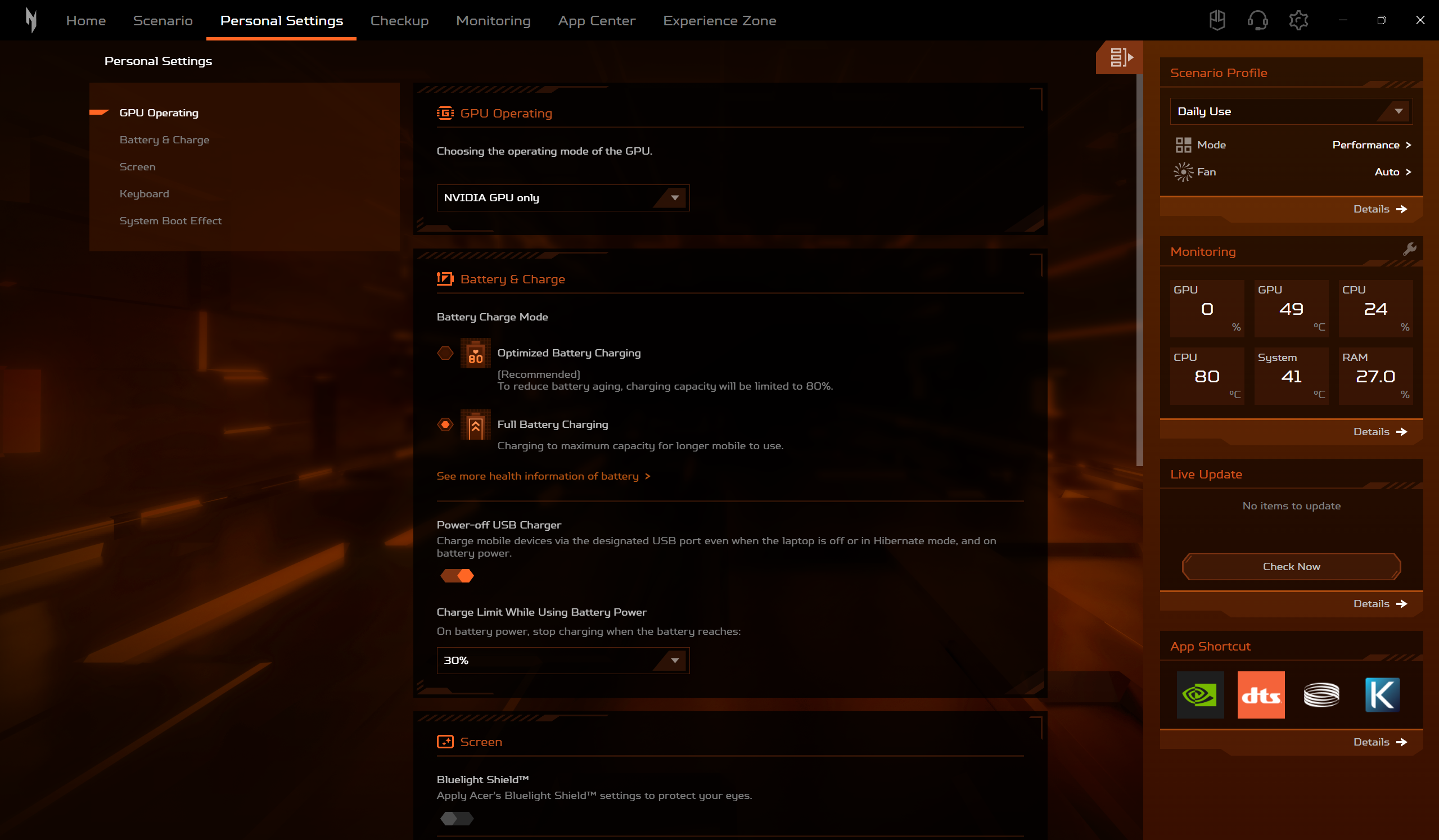This screenshot has height=840, width=1439.
Task: Select Optimized Battery Charging radio option
Action: point(445,353)
